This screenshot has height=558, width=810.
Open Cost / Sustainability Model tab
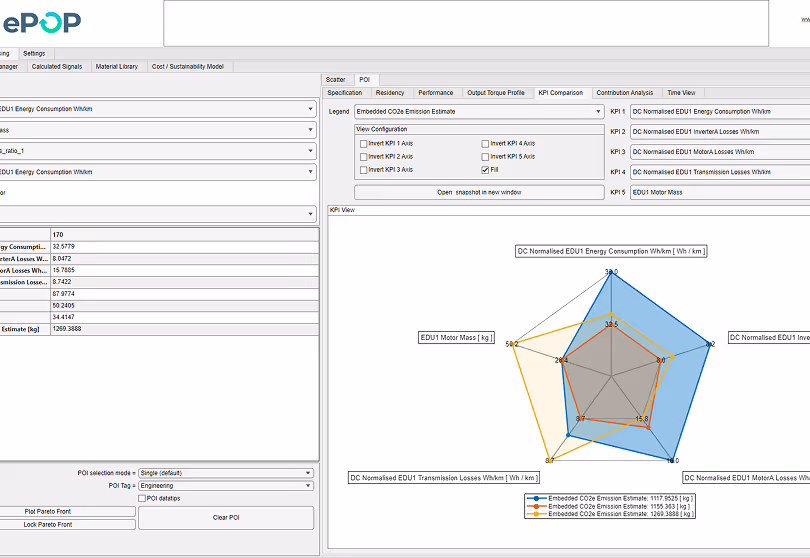tap(188, 66)
